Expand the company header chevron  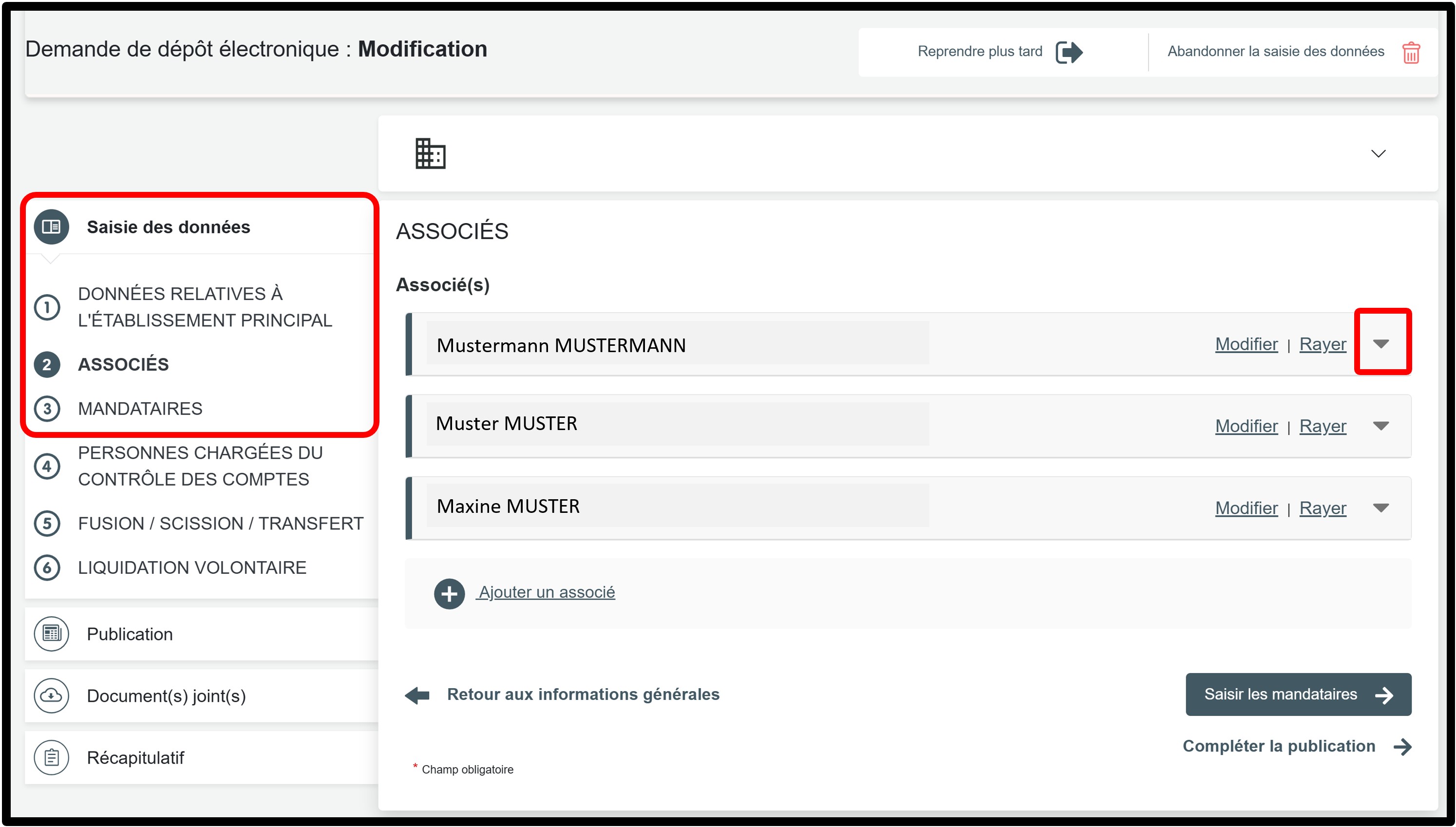(x=1378, y=154)
